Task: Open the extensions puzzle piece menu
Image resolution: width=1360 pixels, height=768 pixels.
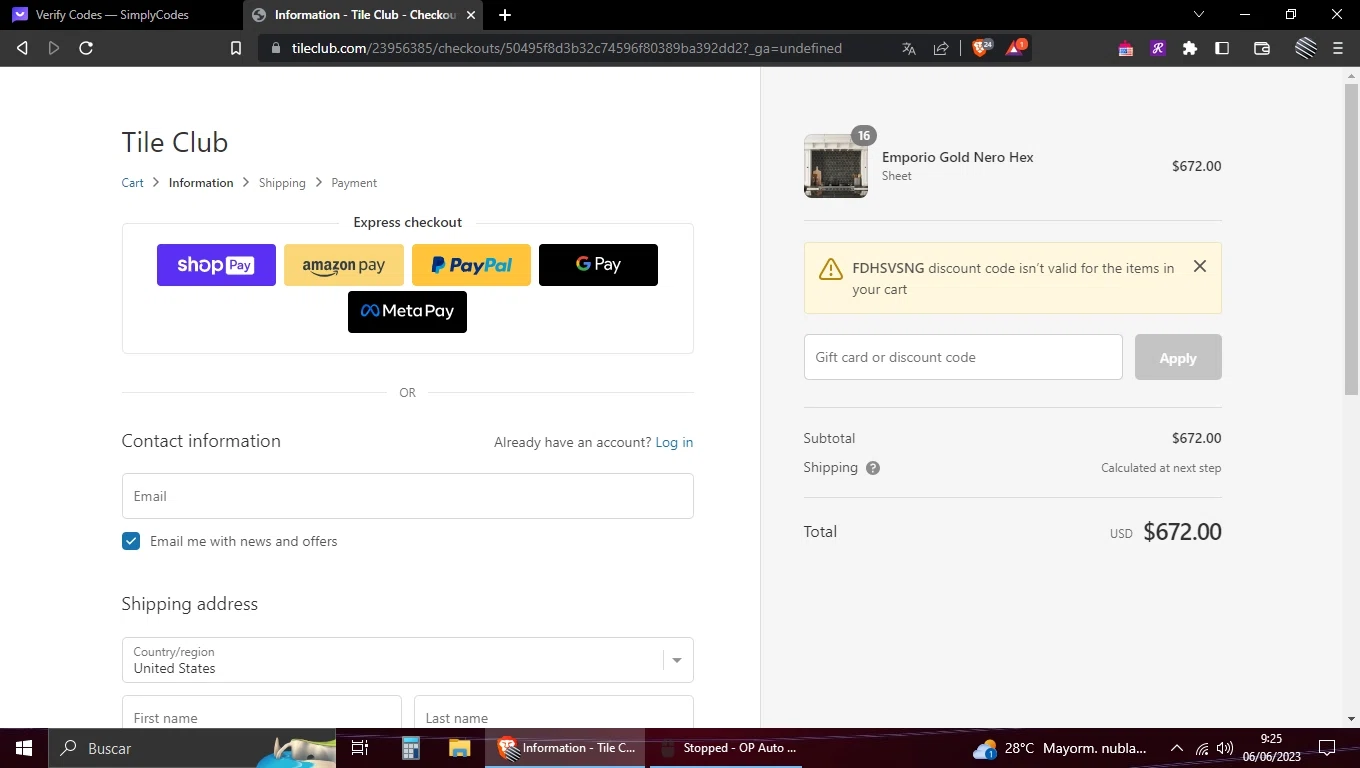Action: (1190, 48)
